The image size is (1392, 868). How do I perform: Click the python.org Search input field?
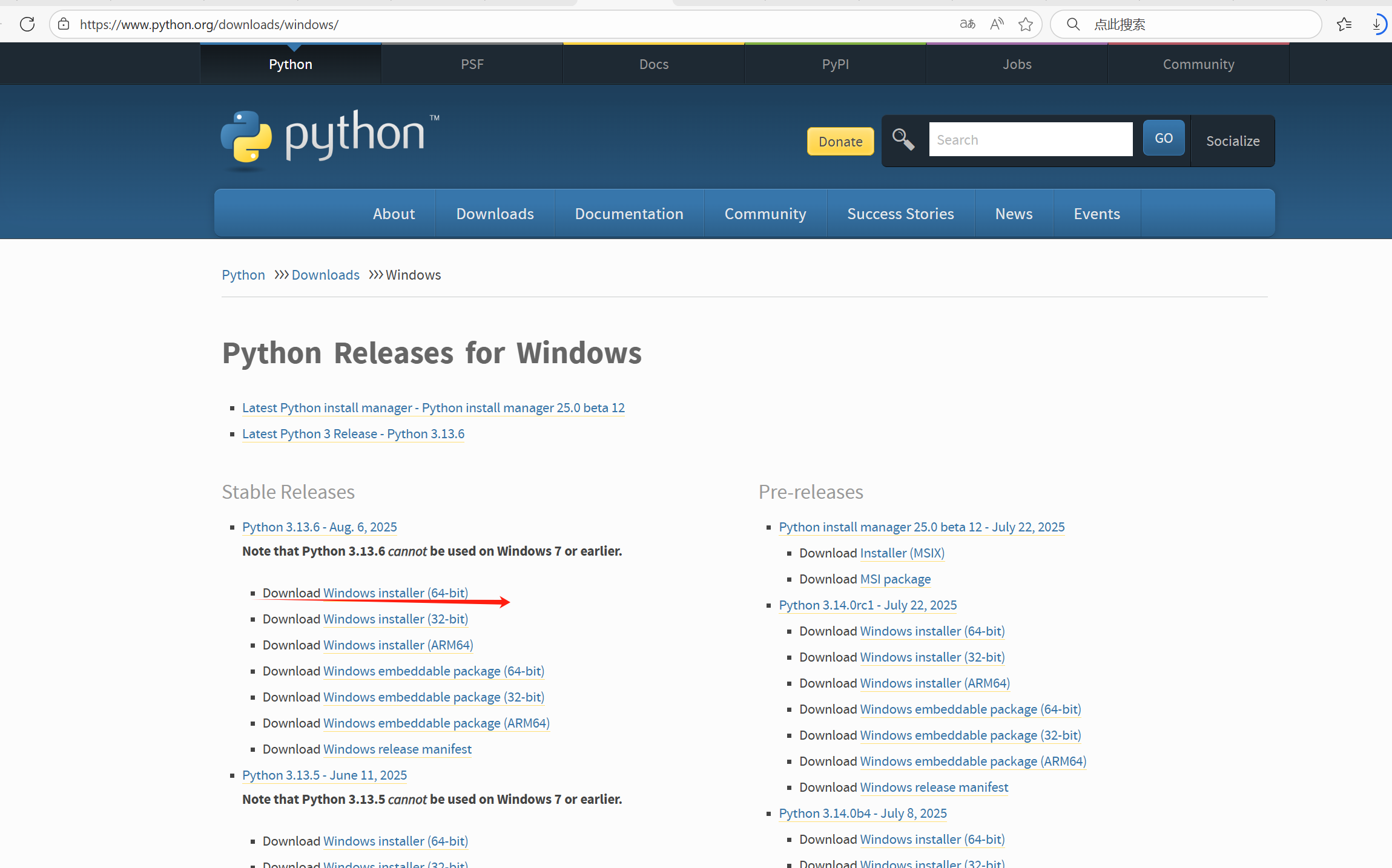1031,140
